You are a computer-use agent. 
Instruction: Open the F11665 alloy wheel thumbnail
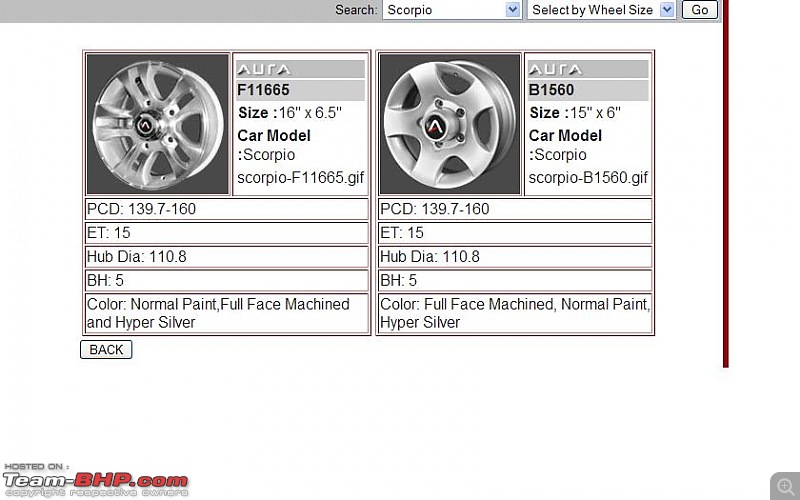(158, 124)
